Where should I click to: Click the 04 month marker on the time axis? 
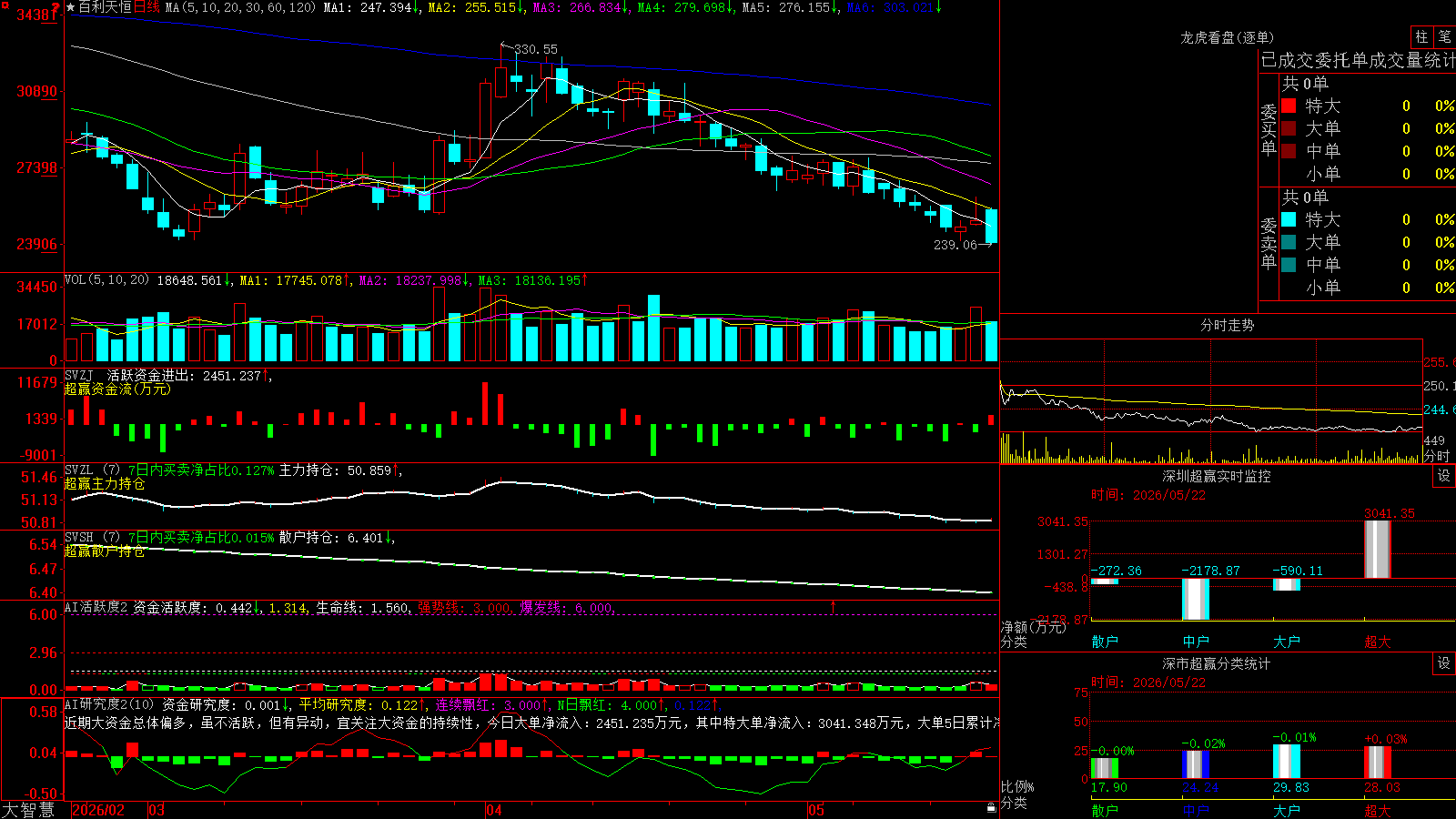[x=494, y=810]
